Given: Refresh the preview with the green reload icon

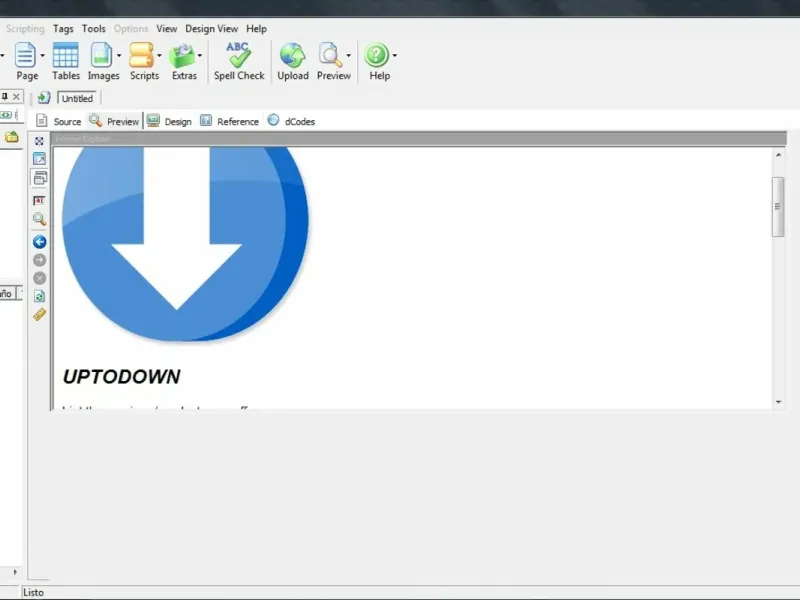Looking at the screenshot, I should [39, 296].
